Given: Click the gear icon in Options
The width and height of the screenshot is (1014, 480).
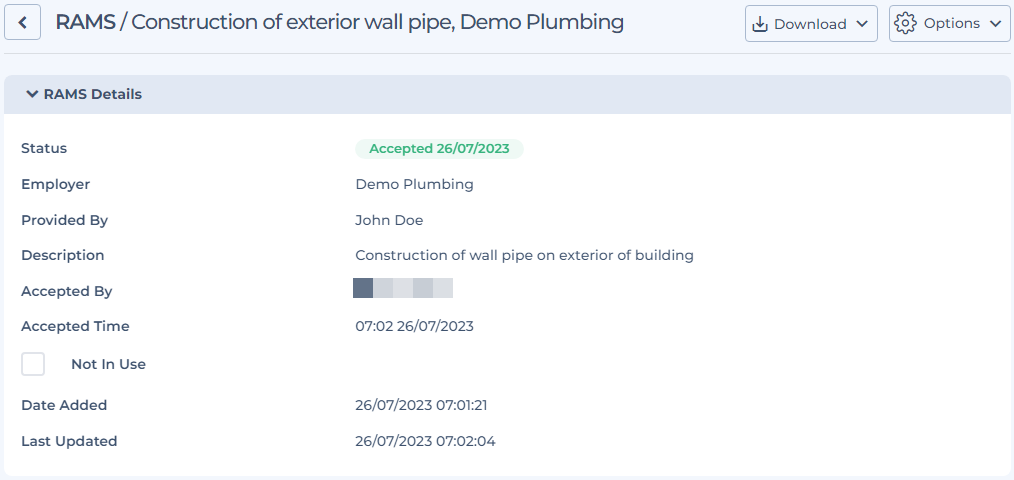Looking at the screenshot, I should tap(905, 23).
